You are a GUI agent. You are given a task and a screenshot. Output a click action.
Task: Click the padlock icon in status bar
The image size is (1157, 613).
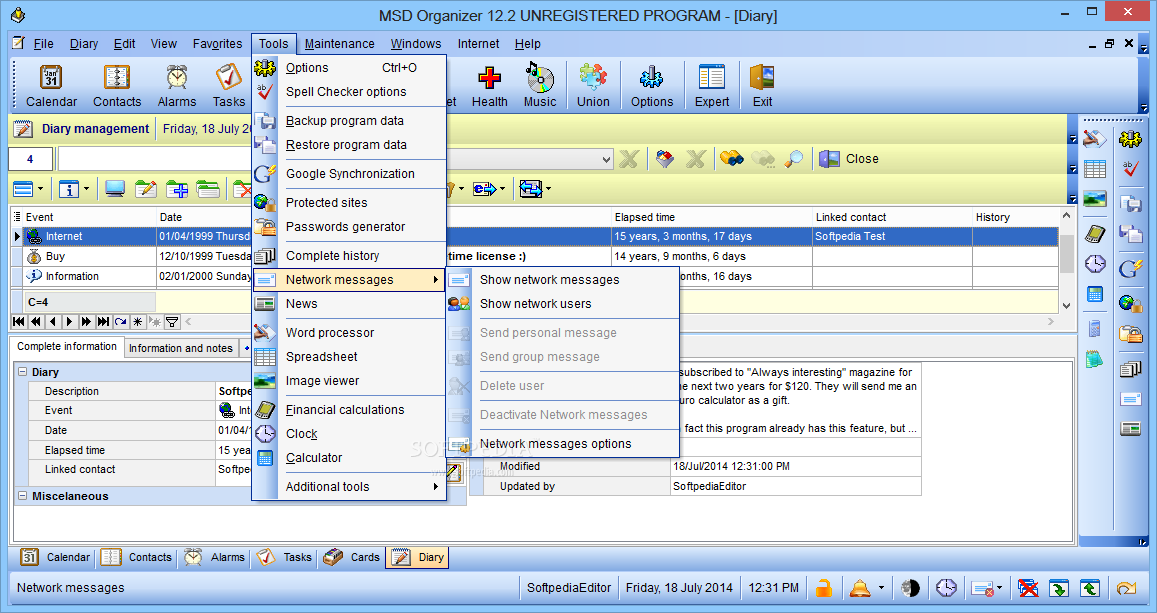pyautogui.click(x=823, y=588)
